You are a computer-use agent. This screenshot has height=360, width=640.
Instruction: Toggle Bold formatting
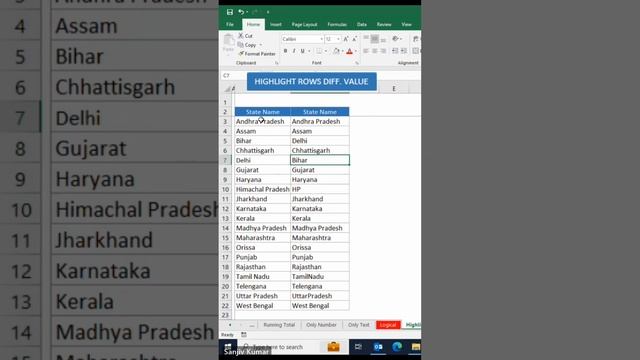pyautogui.click(x=285, y=51)
